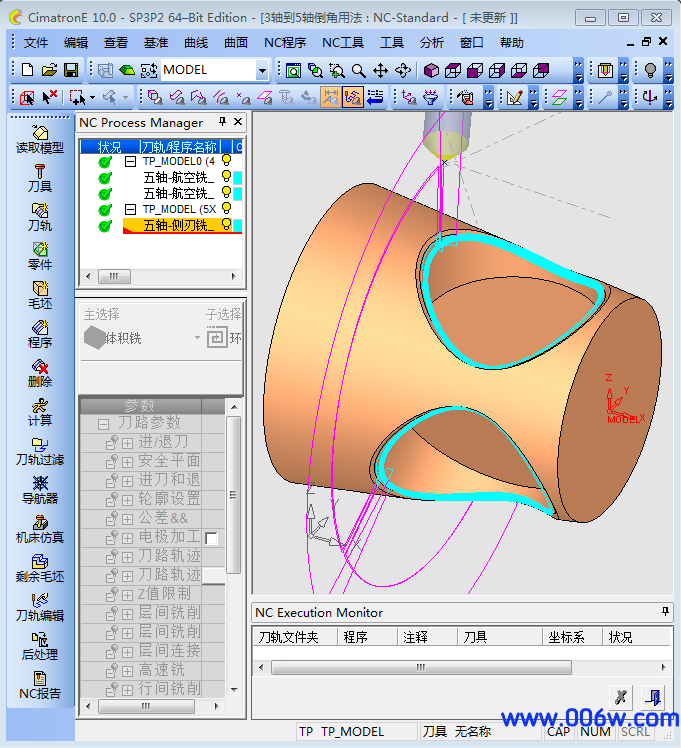The height and width of the screenshot is (748, 681).
Task: Click the 读取模型 sidebar icon
Action: [40, 140]
